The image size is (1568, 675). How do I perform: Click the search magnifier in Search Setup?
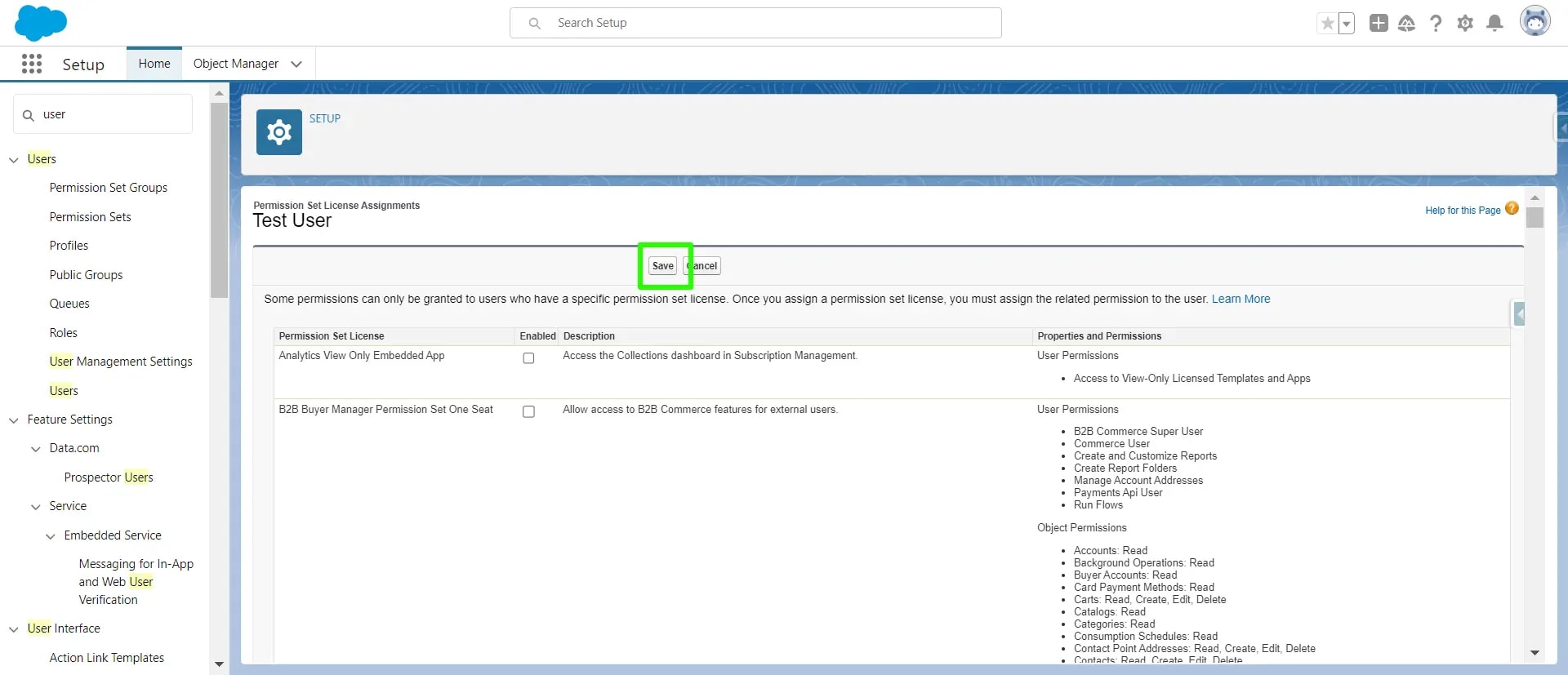(x=535, y=24)
